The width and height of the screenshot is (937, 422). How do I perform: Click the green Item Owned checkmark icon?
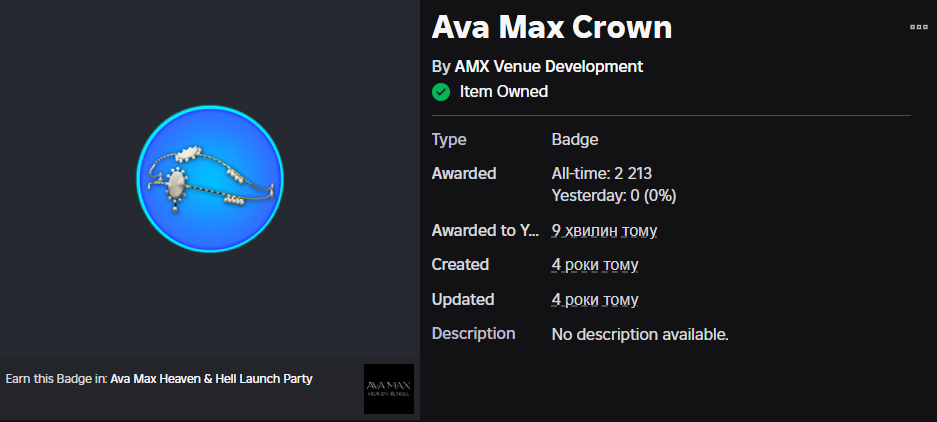click(440, 92)
